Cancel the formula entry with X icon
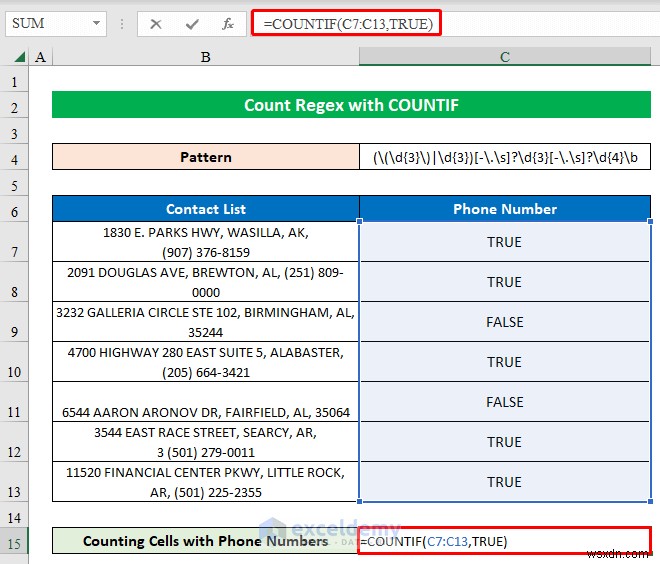This screenshot has width=660, height=564. point(156,24)
